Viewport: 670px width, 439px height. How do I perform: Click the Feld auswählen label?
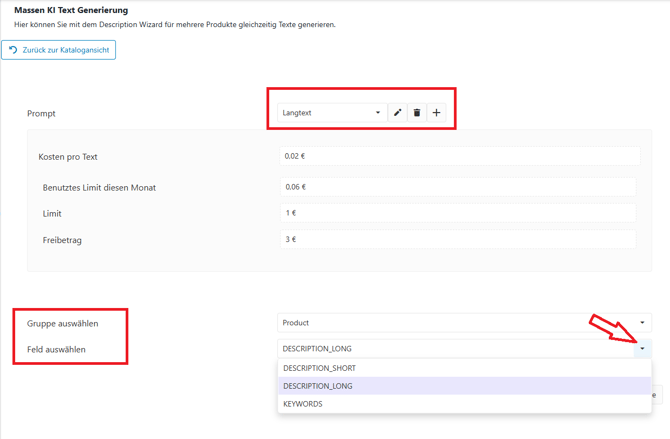point(56,350)
